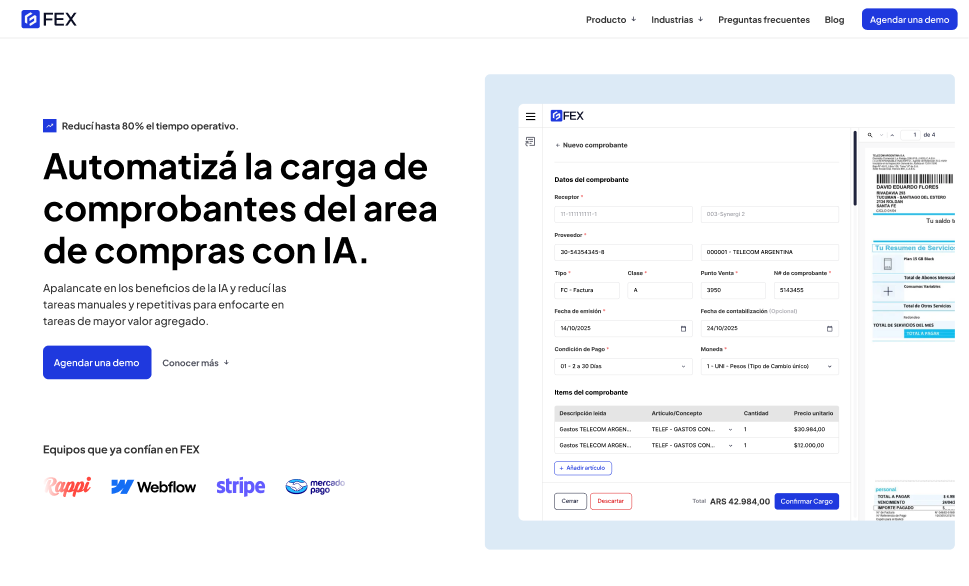Click the Stripe logo
Image resolution: width=969 pixels, height=586 pixels.
(240, 486)
